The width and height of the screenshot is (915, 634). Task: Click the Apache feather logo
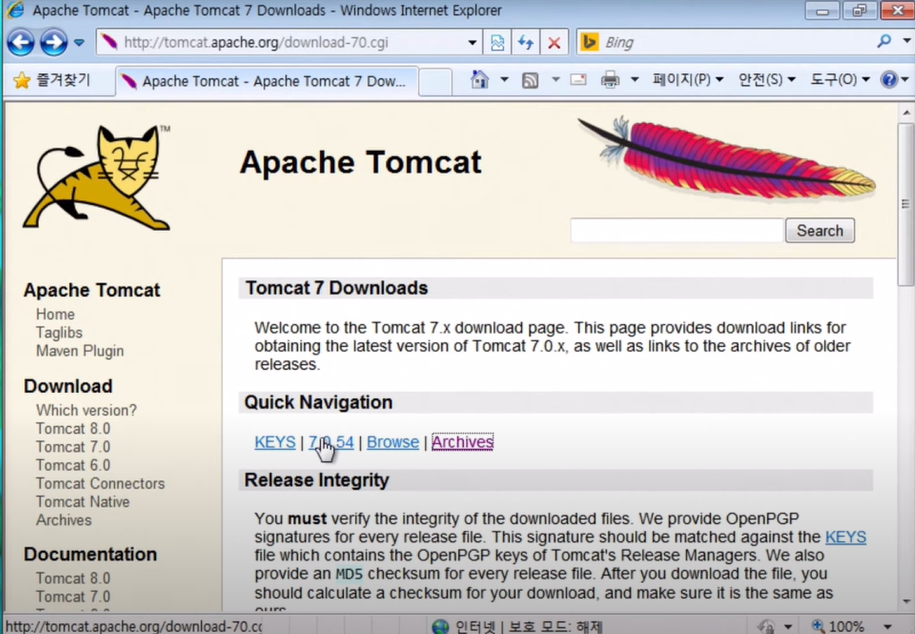[x=727, y=157]
